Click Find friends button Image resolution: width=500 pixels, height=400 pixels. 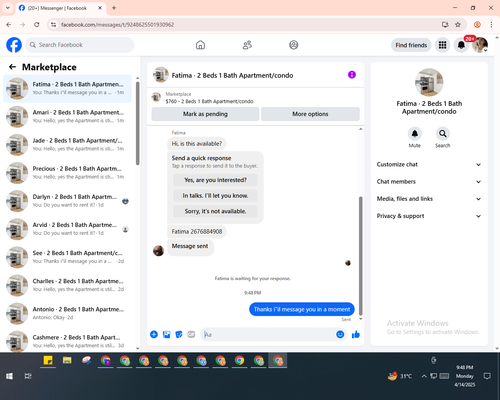(411, 45)
